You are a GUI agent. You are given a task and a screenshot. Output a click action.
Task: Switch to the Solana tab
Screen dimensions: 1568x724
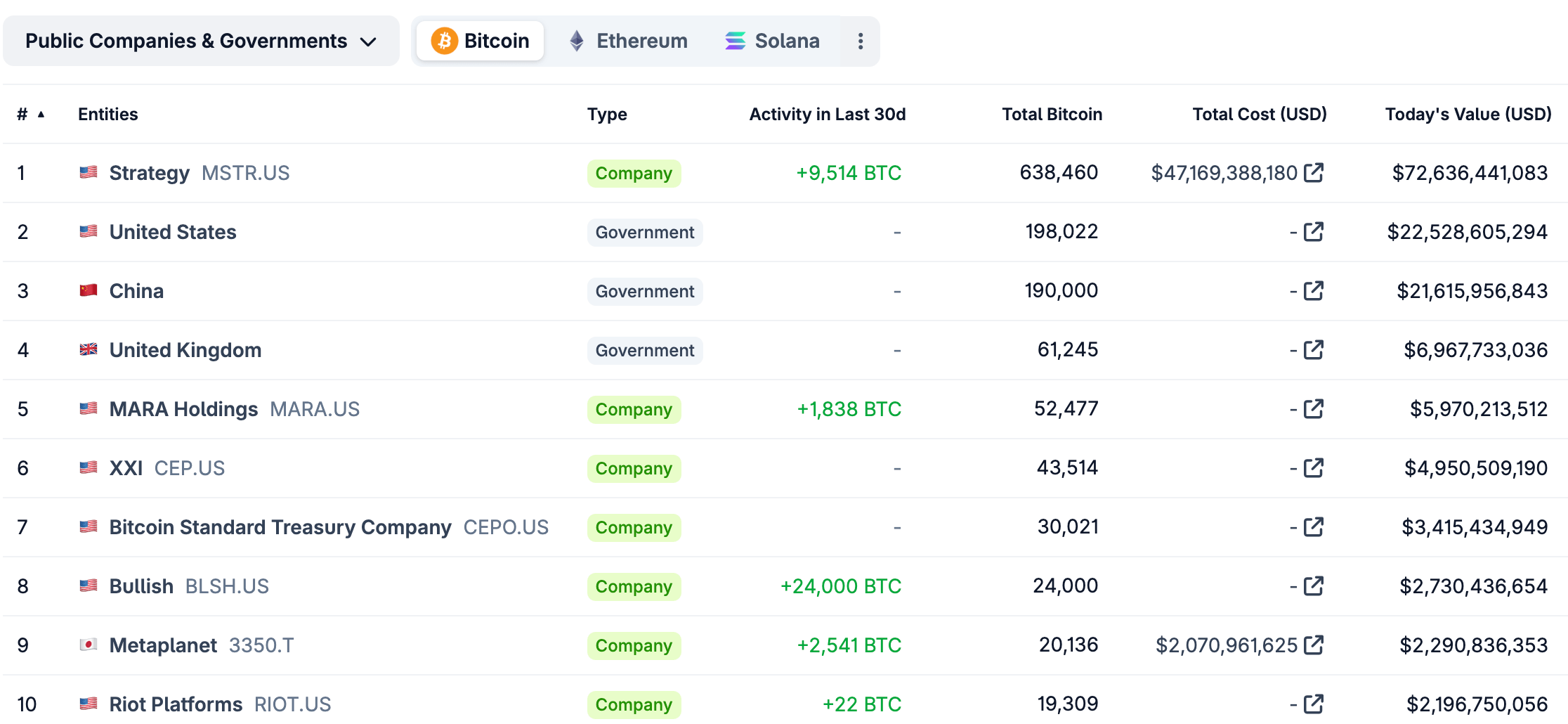coord(786,41)
